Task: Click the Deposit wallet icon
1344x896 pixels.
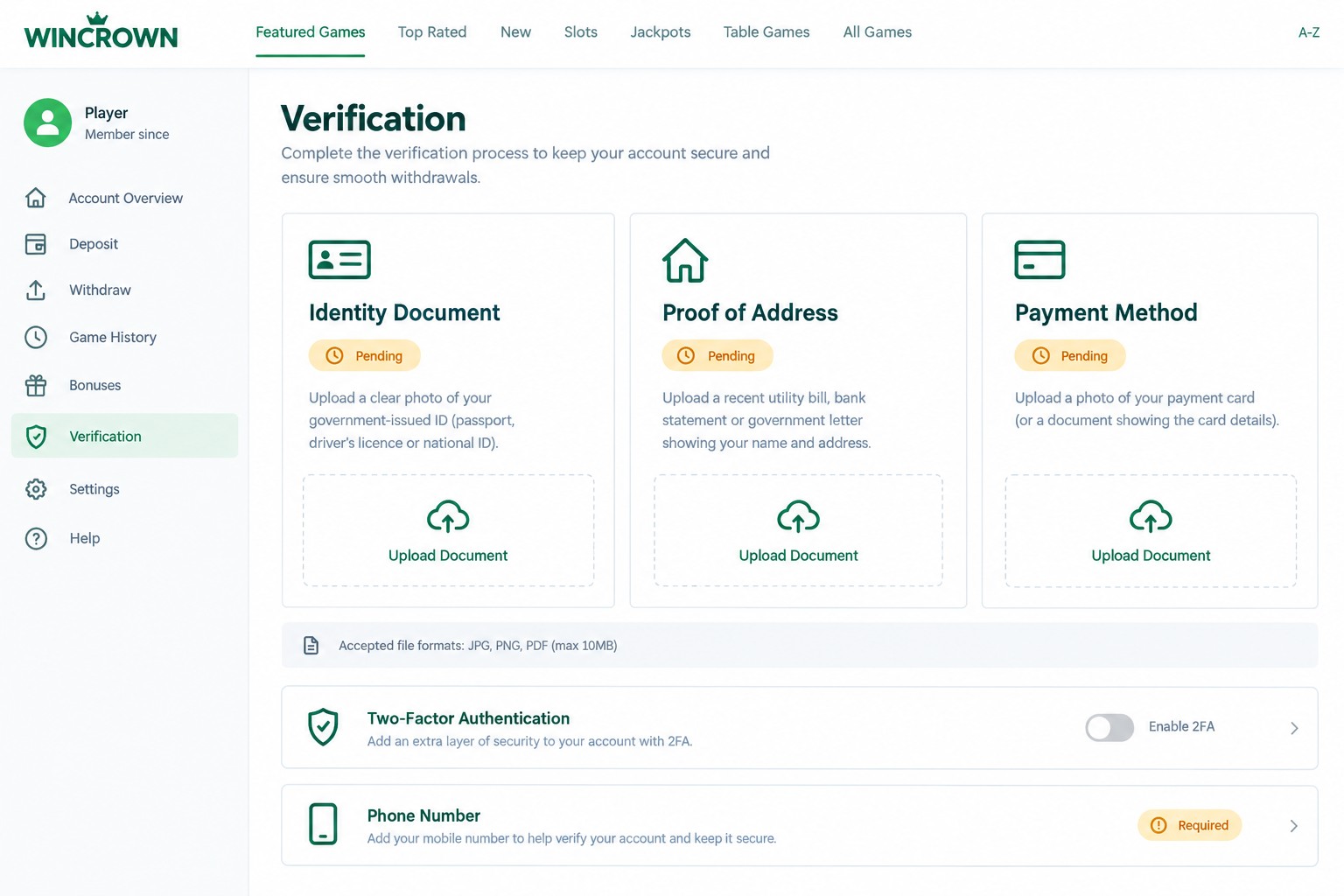Action: pyautogui.click(x=36, y=244)
